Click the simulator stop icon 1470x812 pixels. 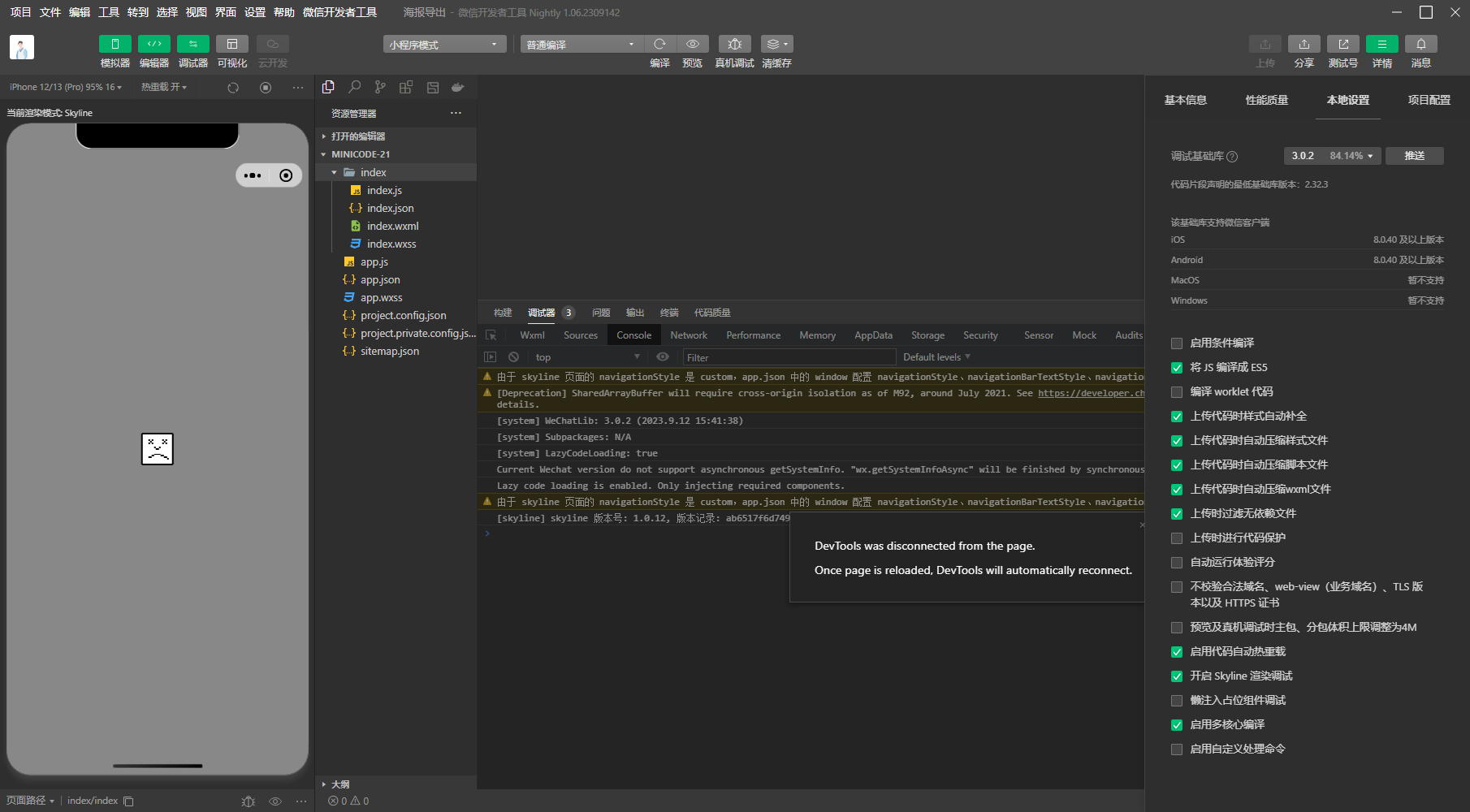click(x=266, y=87)
